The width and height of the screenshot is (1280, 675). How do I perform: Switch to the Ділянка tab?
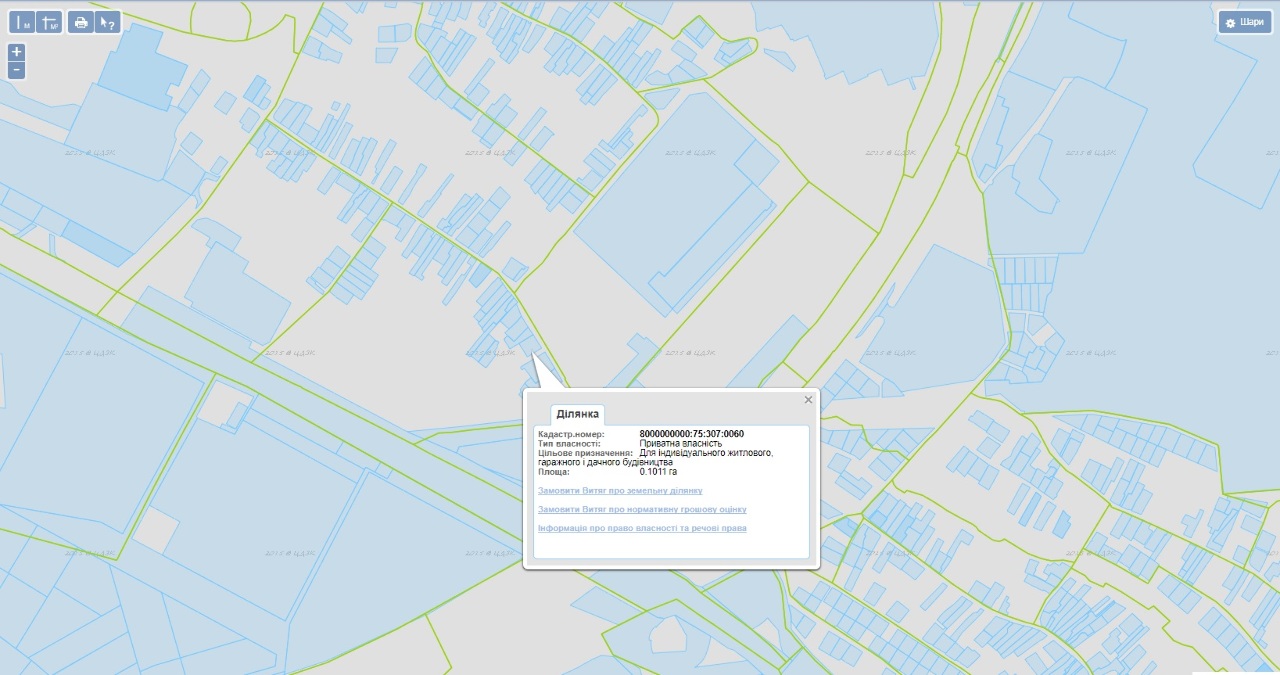(x=577, y=414)
